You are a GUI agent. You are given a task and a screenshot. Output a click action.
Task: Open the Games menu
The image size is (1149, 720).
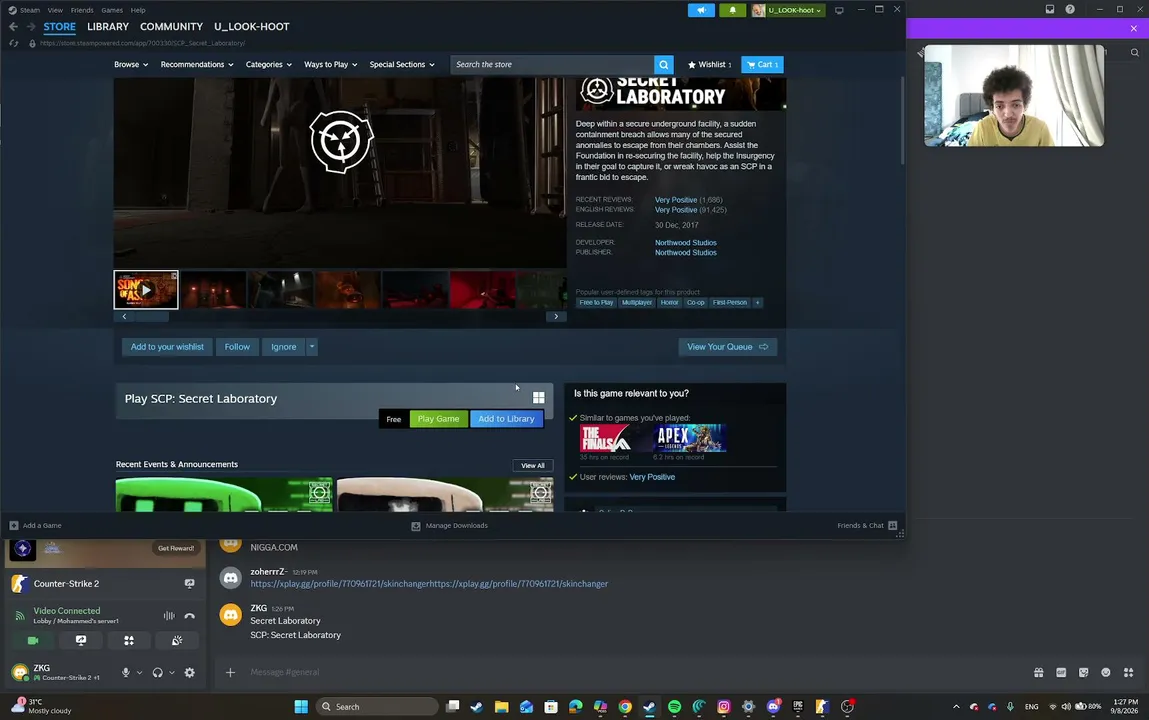(x=112, y=10)
